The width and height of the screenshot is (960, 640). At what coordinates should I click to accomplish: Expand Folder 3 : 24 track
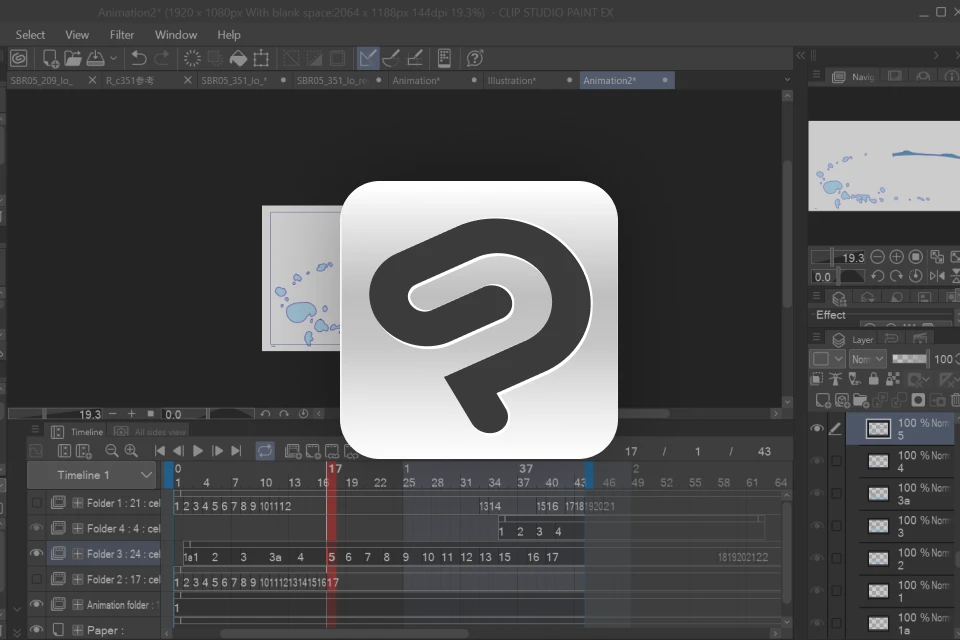pos(78,554)
